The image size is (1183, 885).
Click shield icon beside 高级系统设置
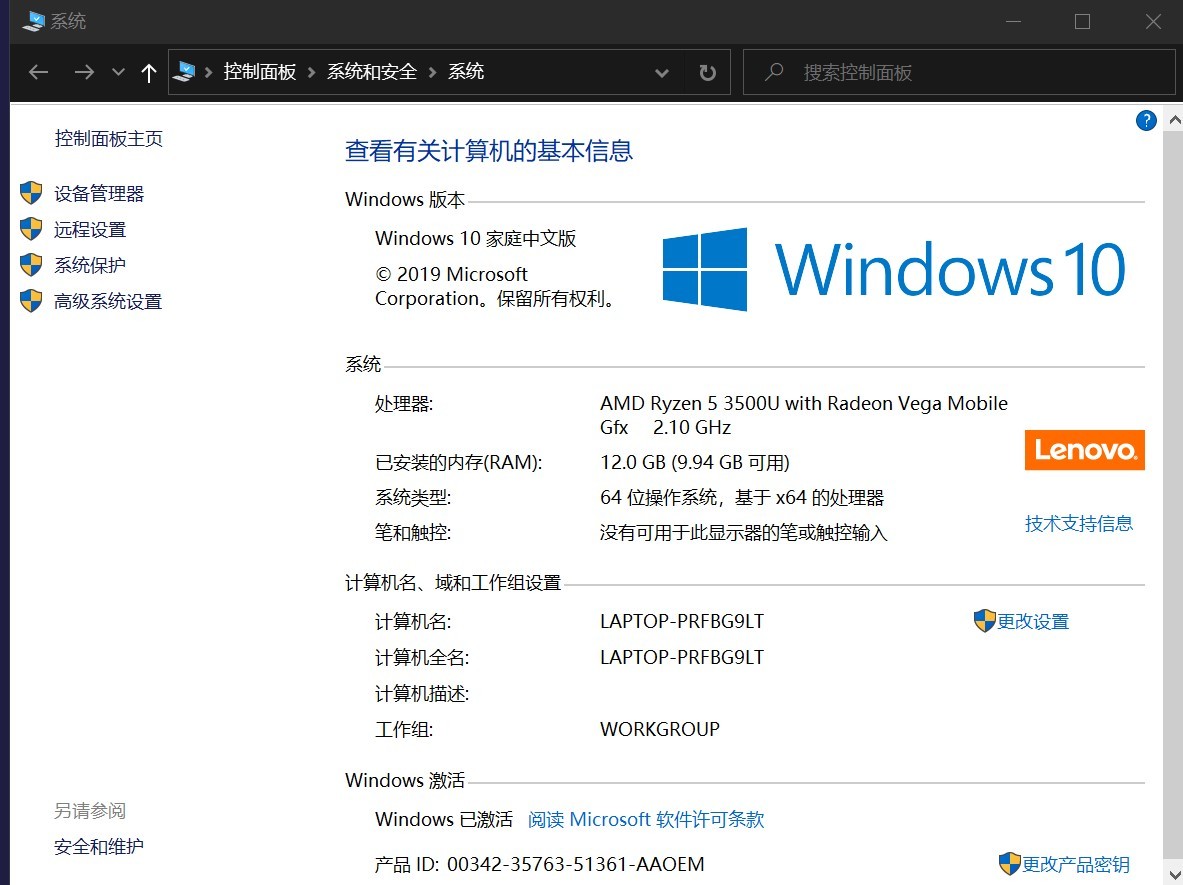pos(31,301)
